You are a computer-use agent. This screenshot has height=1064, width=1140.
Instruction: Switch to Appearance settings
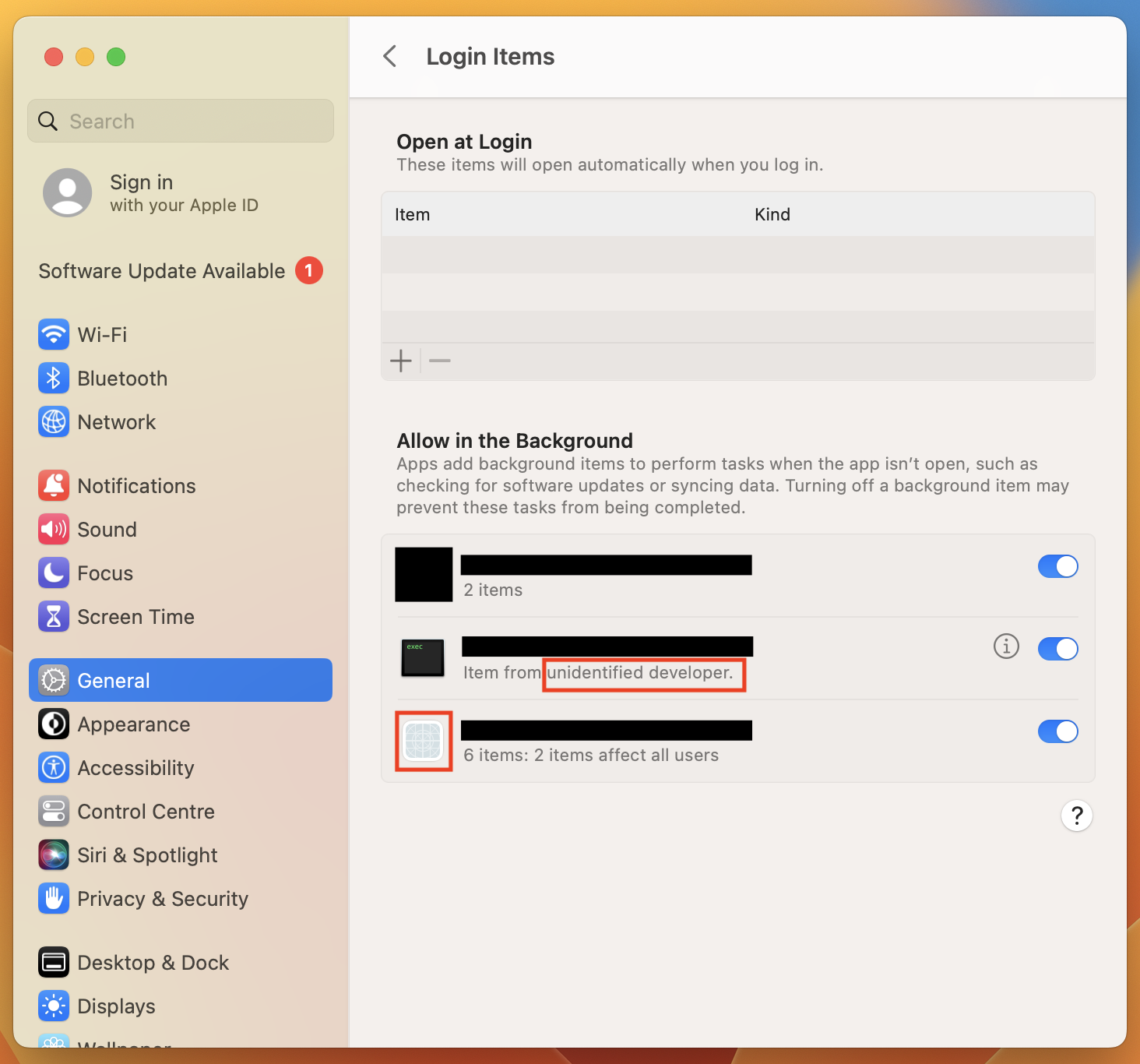pyautogui.click(x=133, y=724)
